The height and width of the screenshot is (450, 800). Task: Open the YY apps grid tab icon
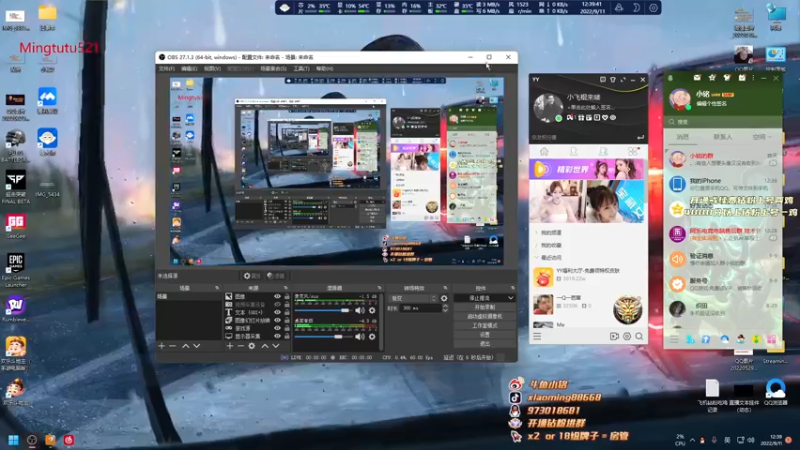633,152
